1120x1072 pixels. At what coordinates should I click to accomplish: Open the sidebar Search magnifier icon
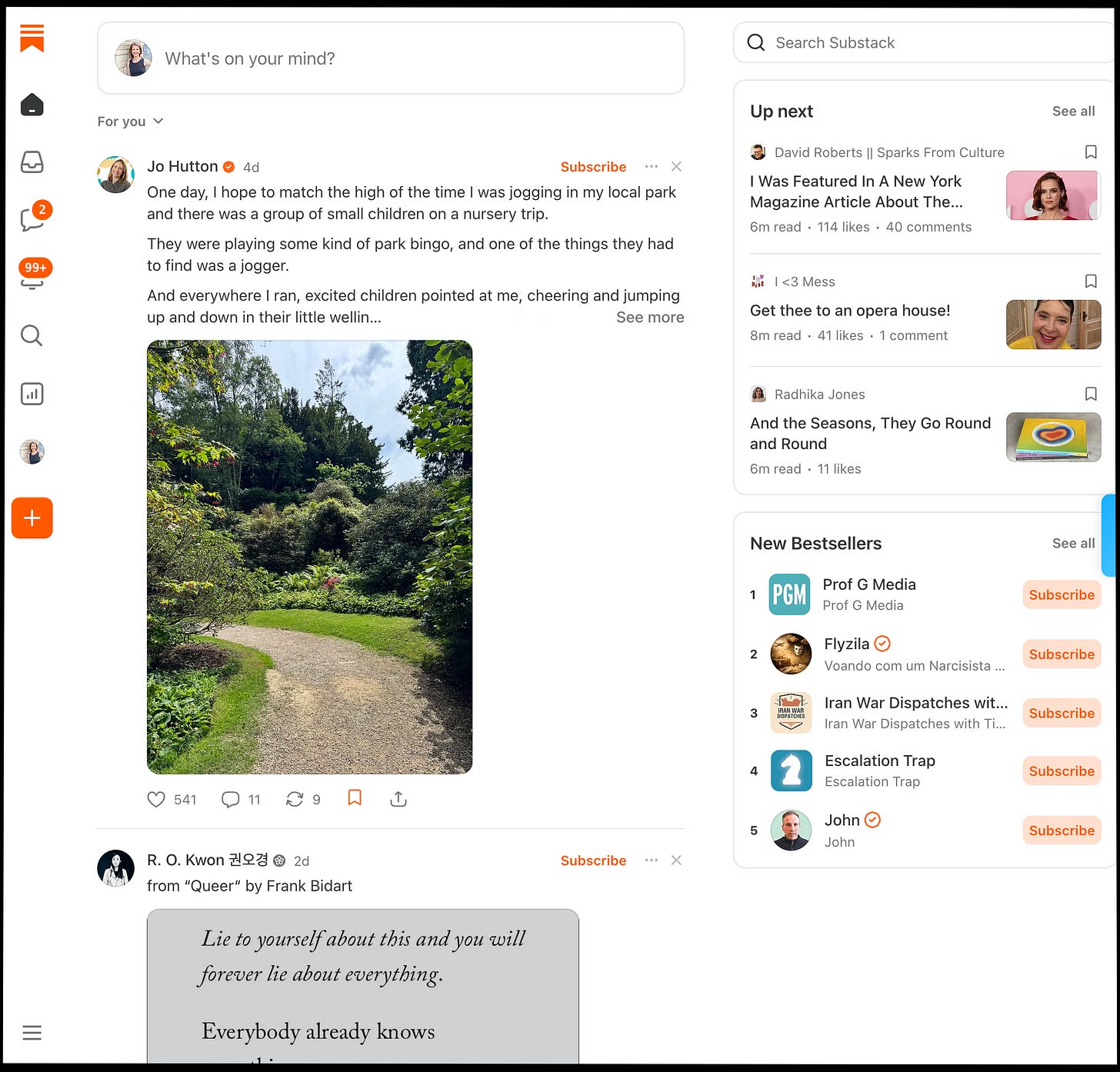point(32,335)
